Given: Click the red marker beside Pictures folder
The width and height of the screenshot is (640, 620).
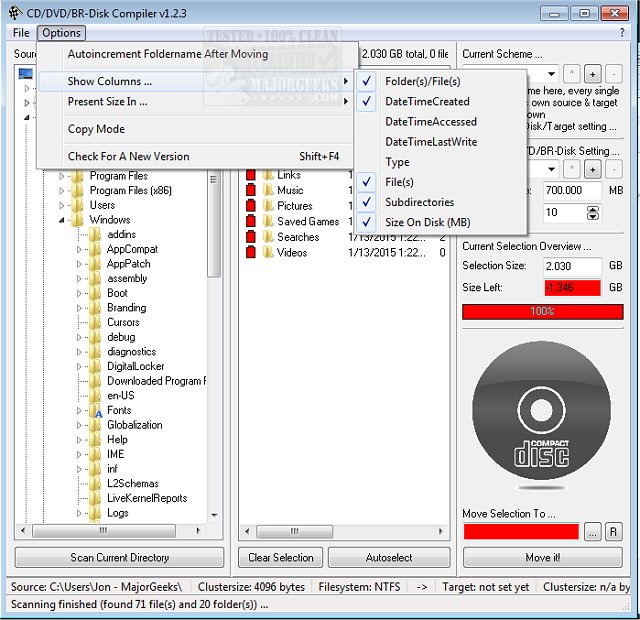Looking at the screenshot, I should (251, 206).
